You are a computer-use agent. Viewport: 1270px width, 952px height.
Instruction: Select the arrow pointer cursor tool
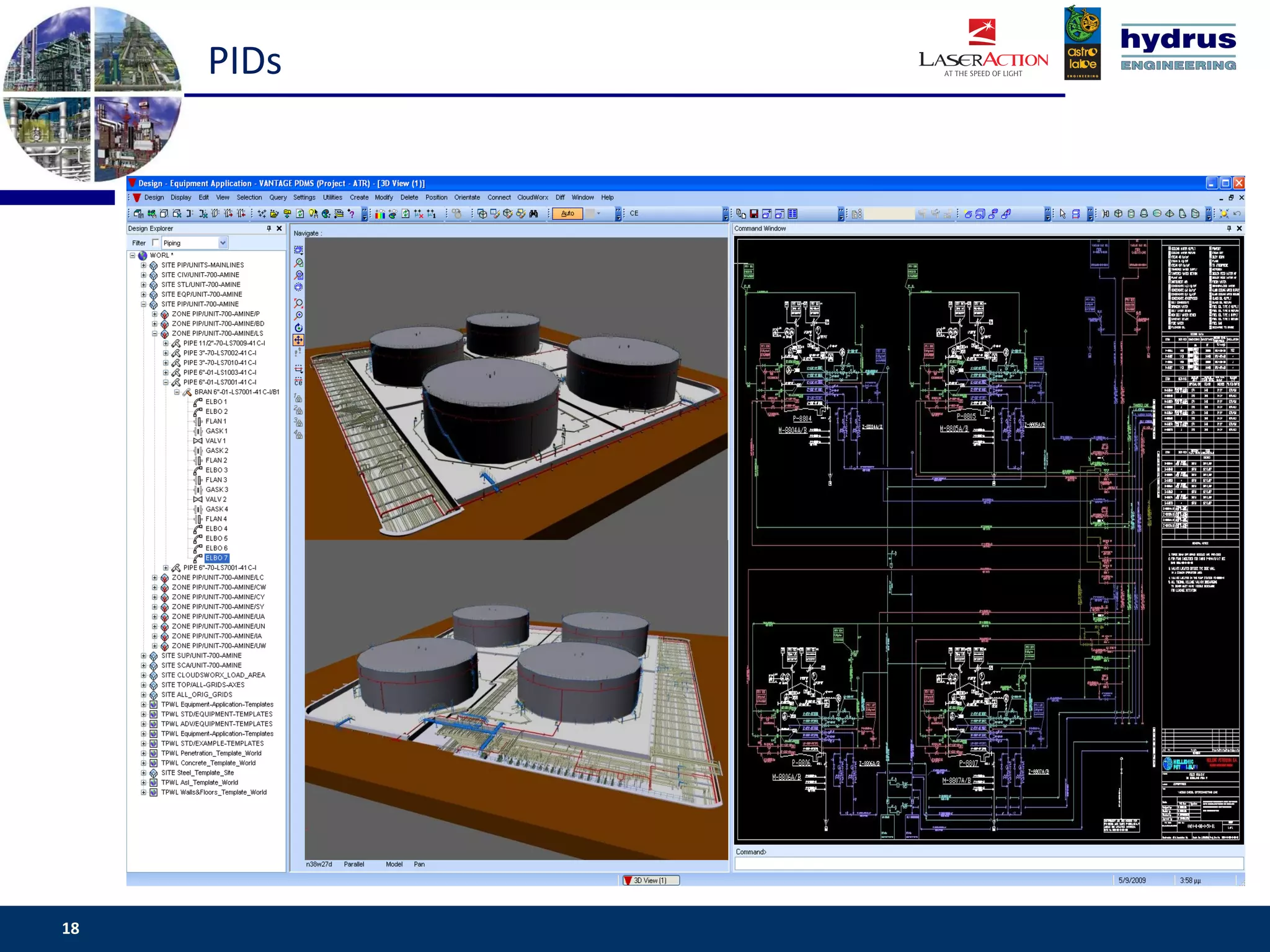tap(1062, 214)
